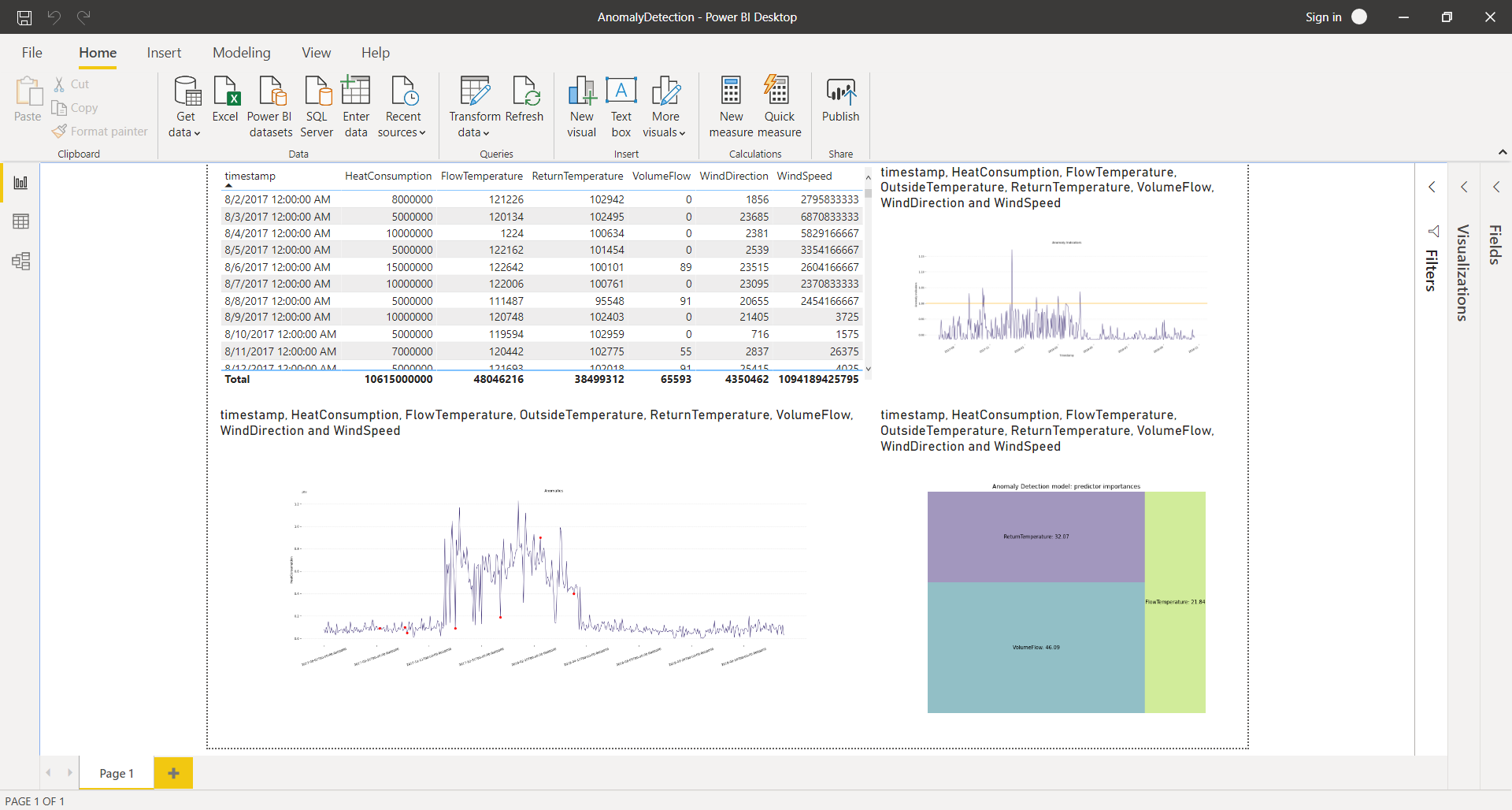
Task: Click the Enter data table icon
Action: point(356,90)
